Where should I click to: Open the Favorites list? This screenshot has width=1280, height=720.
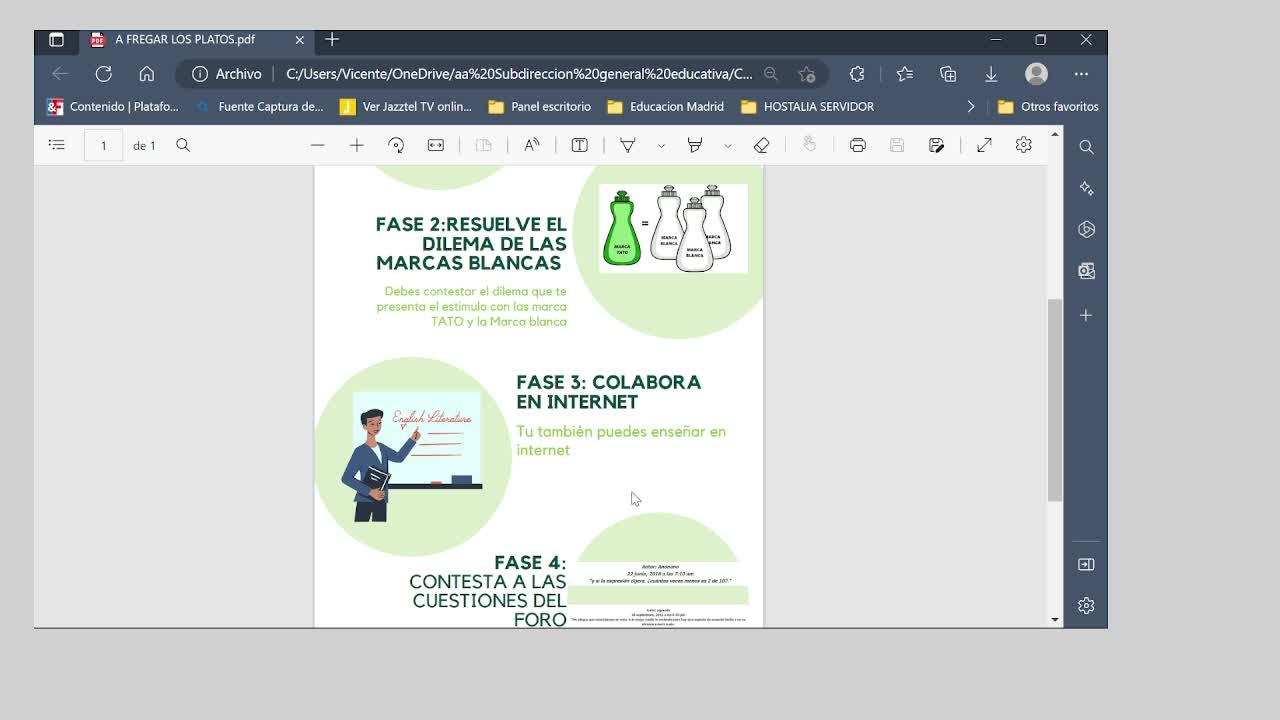pyautogui.click(x=905, y=74)
